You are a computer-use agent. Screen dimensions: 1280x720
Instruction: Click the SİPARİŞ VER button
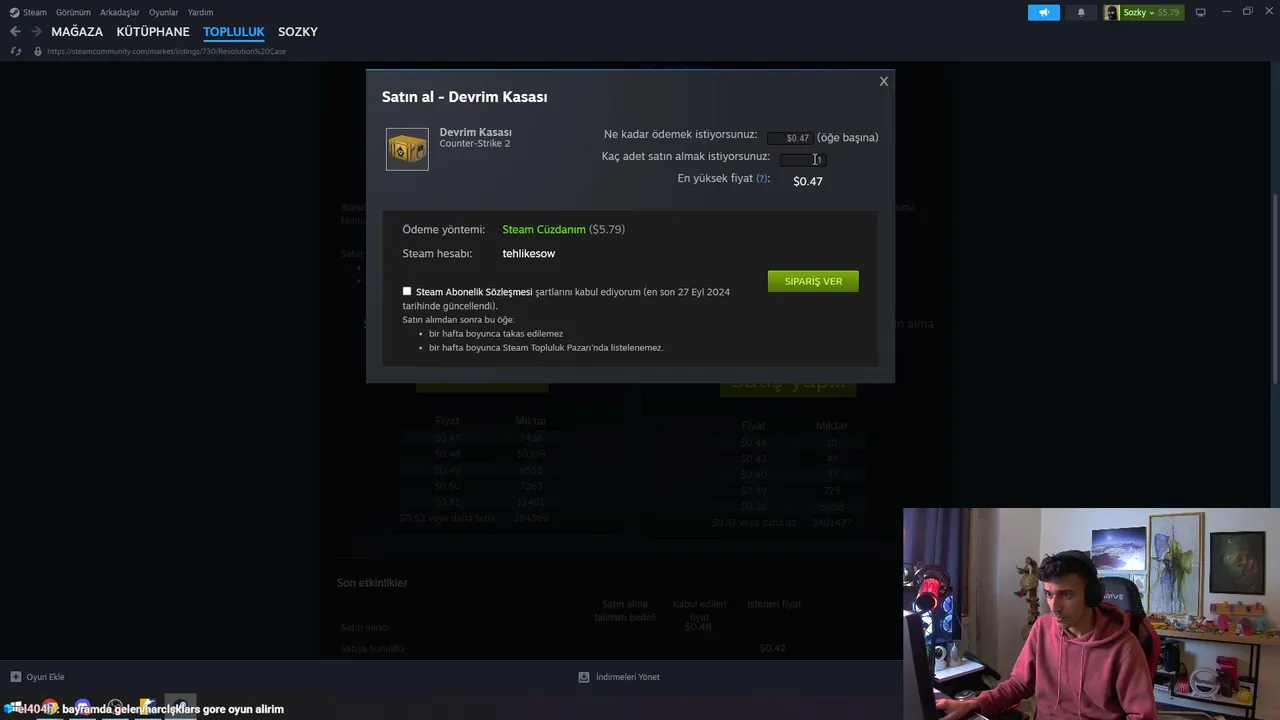(x=813, y=281)
